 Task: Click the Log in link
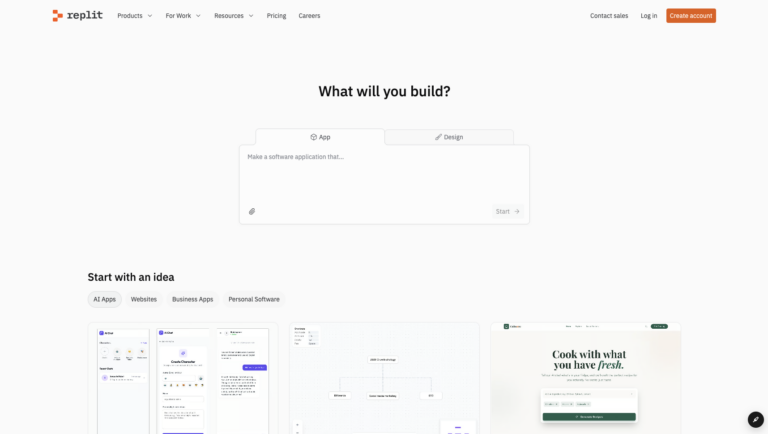[648, 16]
